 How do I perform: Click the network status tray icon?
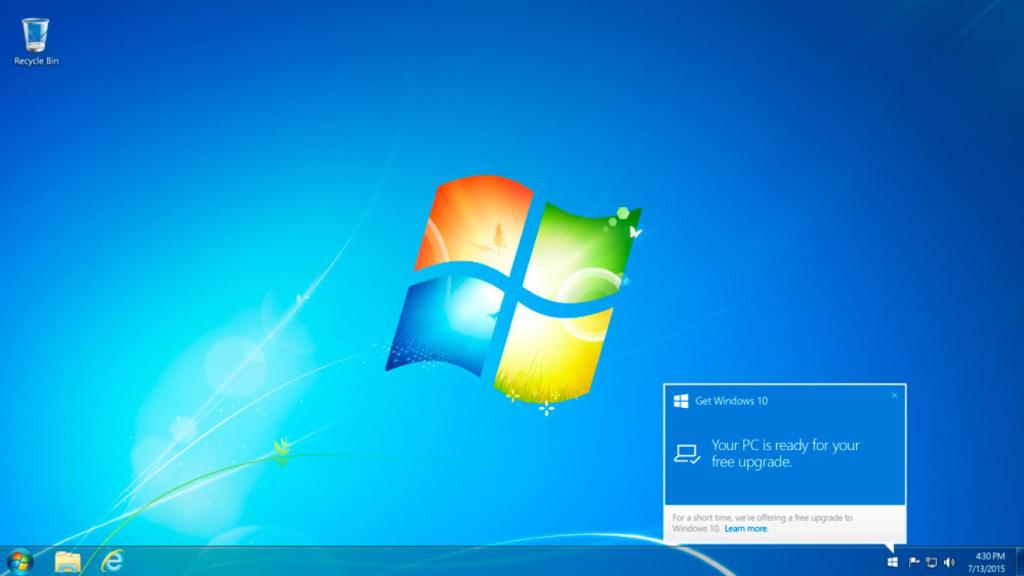click(932, 561)
